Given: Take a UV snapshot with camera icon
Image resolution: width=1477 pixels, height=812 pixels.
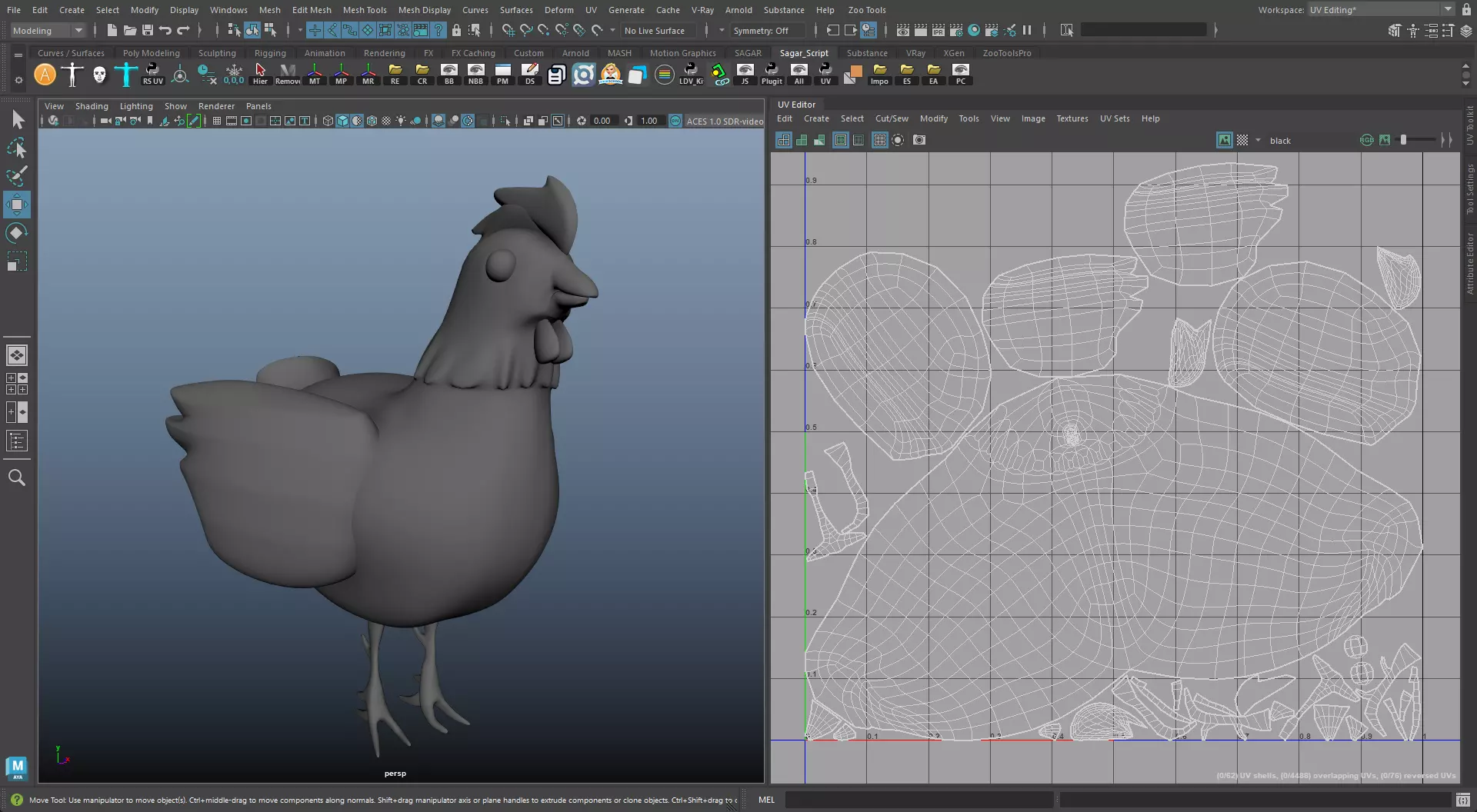Looking at the screenshot, I should pyautogui.click(x=919, y=140).
